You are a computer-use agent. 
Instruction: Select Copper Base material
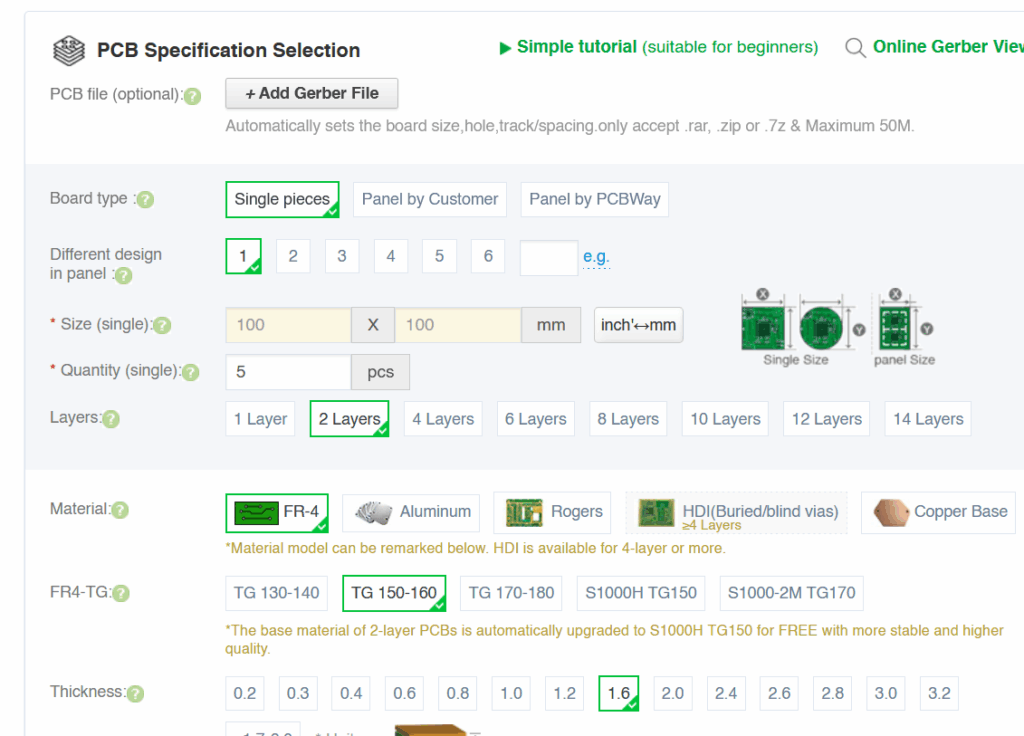click(x=938, y=513)
